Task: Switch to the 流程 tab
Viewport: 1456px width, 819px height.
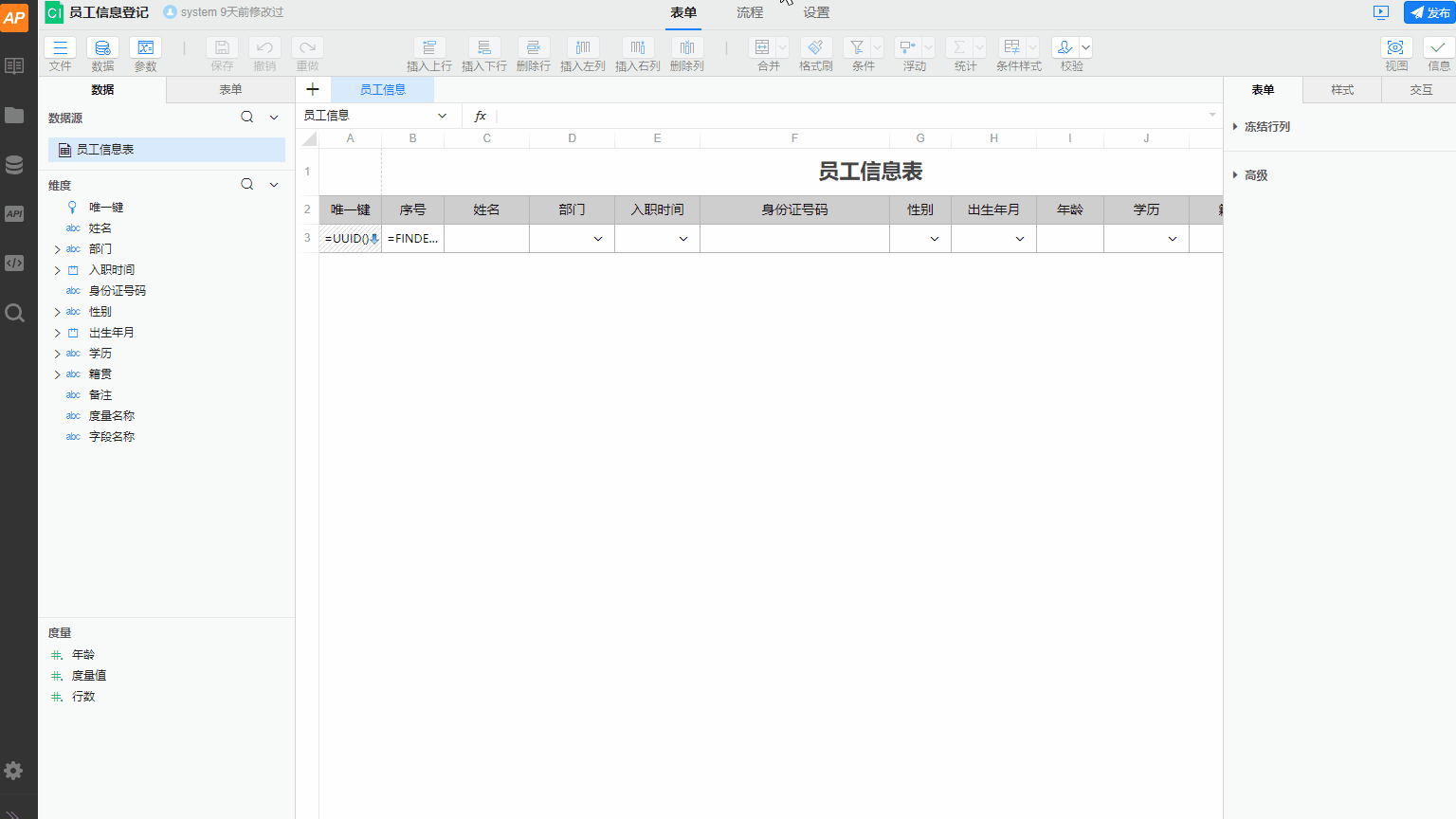Action: click(748, 12)
